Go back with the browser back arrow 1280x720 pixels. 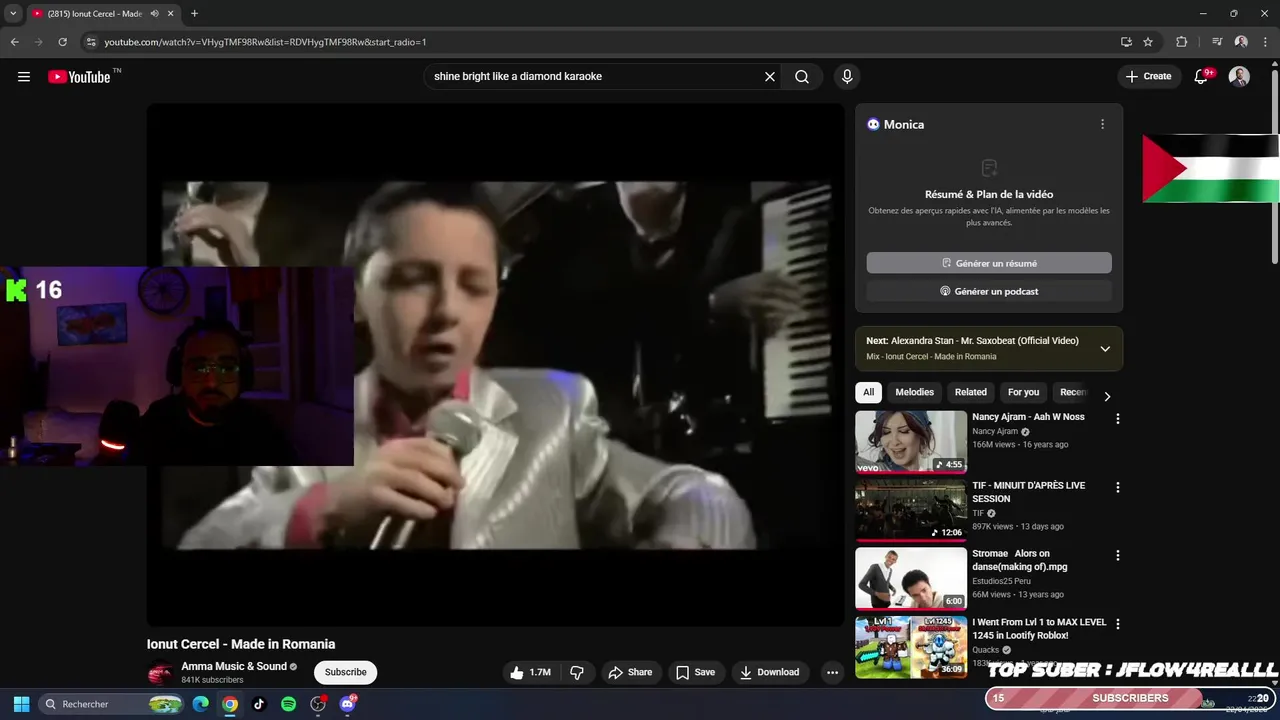coord(14,42)
